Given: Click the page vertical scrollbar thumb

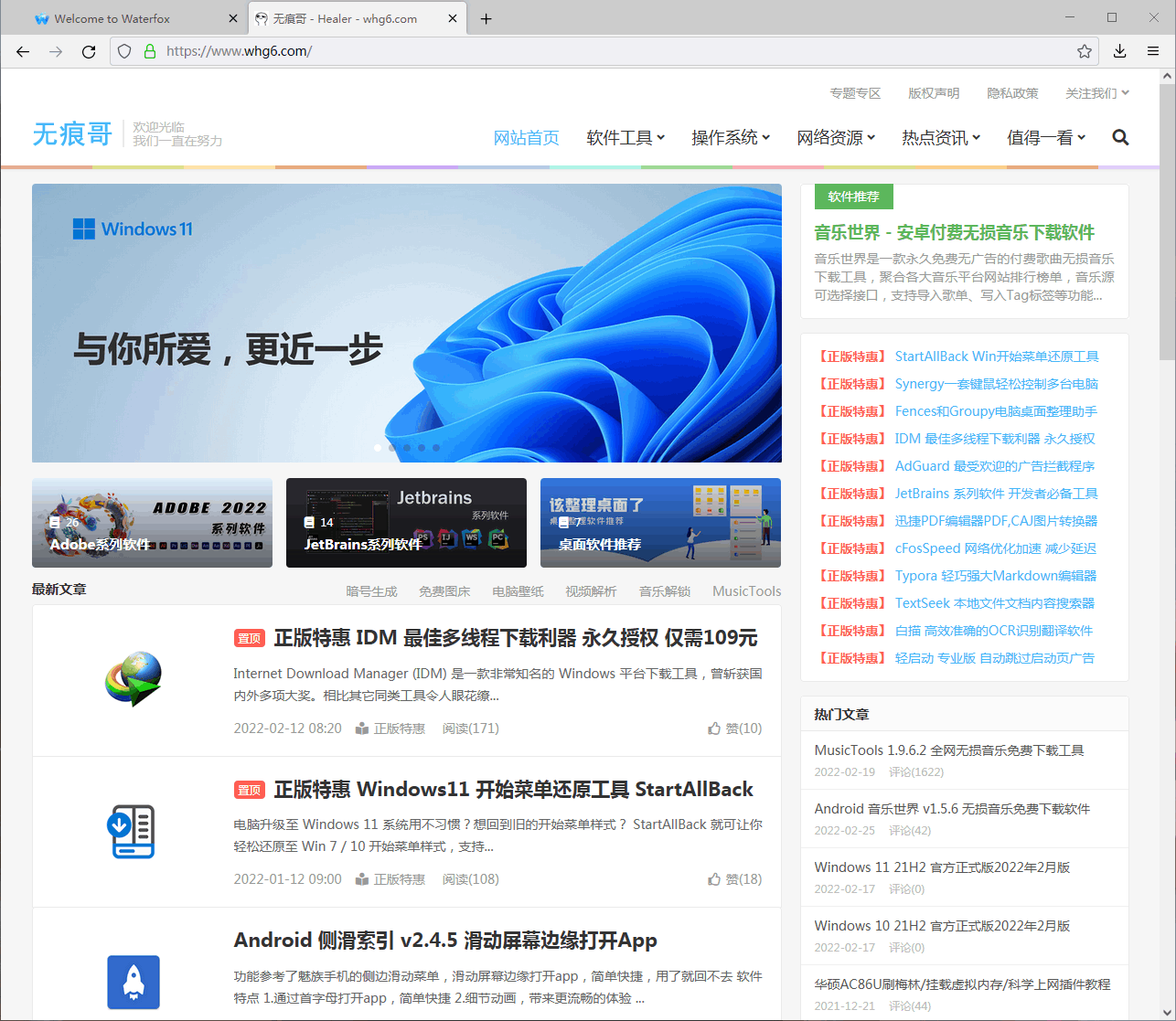Looking at the screenshot, I should (x=1167, y=222).
